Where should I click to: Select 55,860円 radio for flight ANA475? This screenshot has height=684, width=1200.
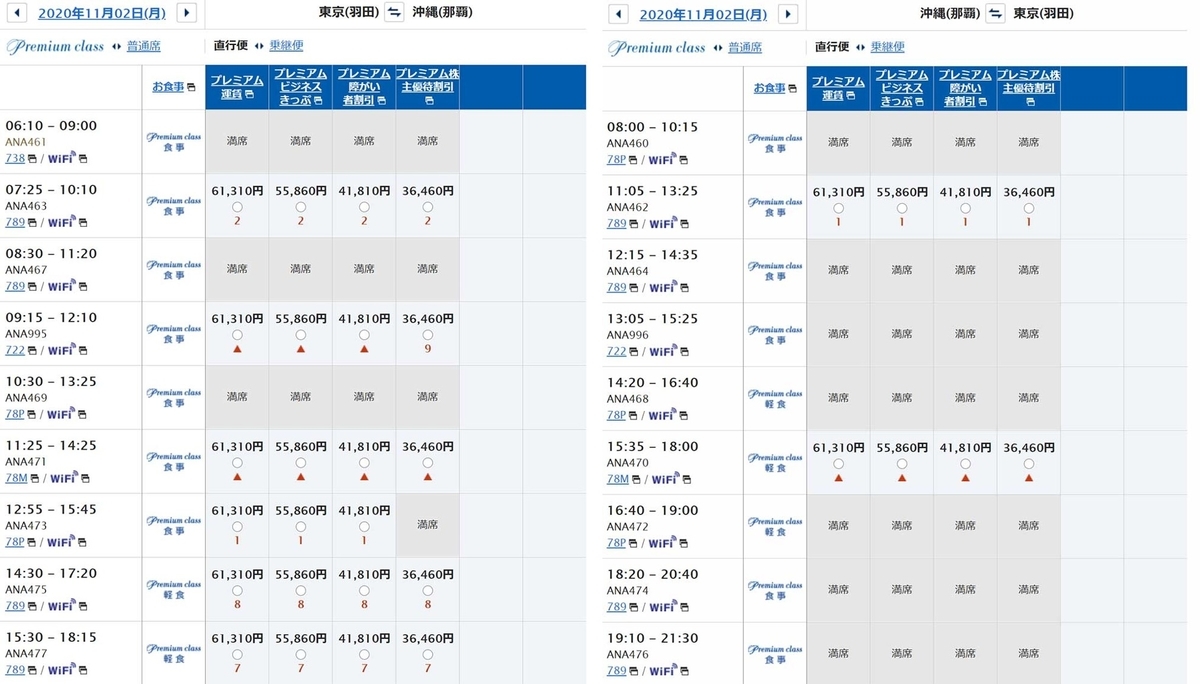click(301, 591)
